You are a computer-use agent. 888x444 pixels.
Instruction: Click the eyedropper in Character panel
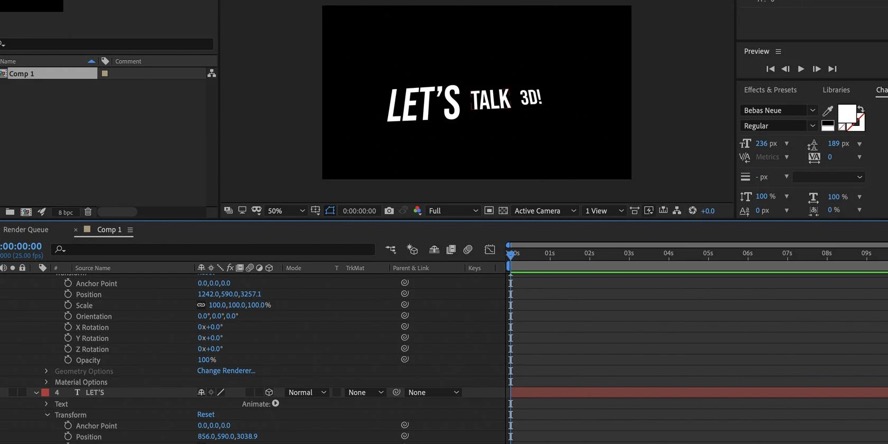(828, 111)
